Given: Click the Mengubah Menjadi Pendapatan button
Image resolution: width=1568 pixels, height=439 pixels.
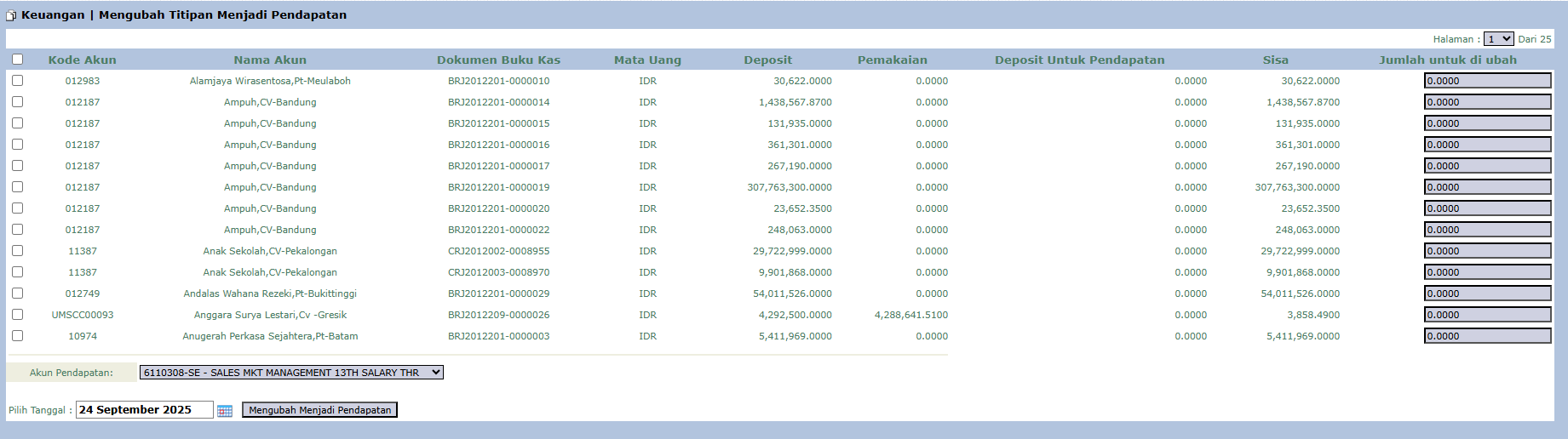Looking at the screenshot, I should point(319,410).
